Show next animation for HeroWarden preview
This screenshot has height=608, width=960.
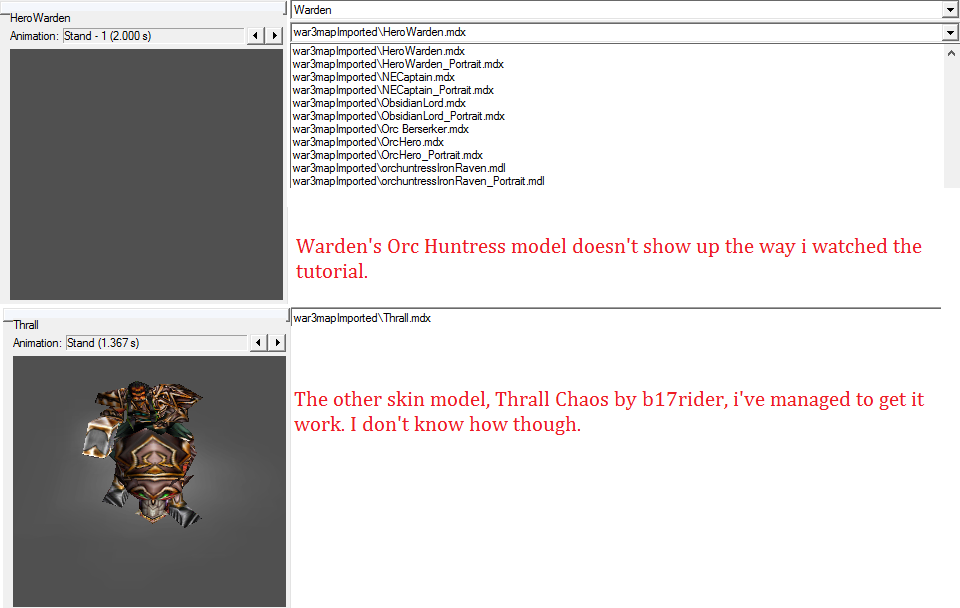coord(274,36)
